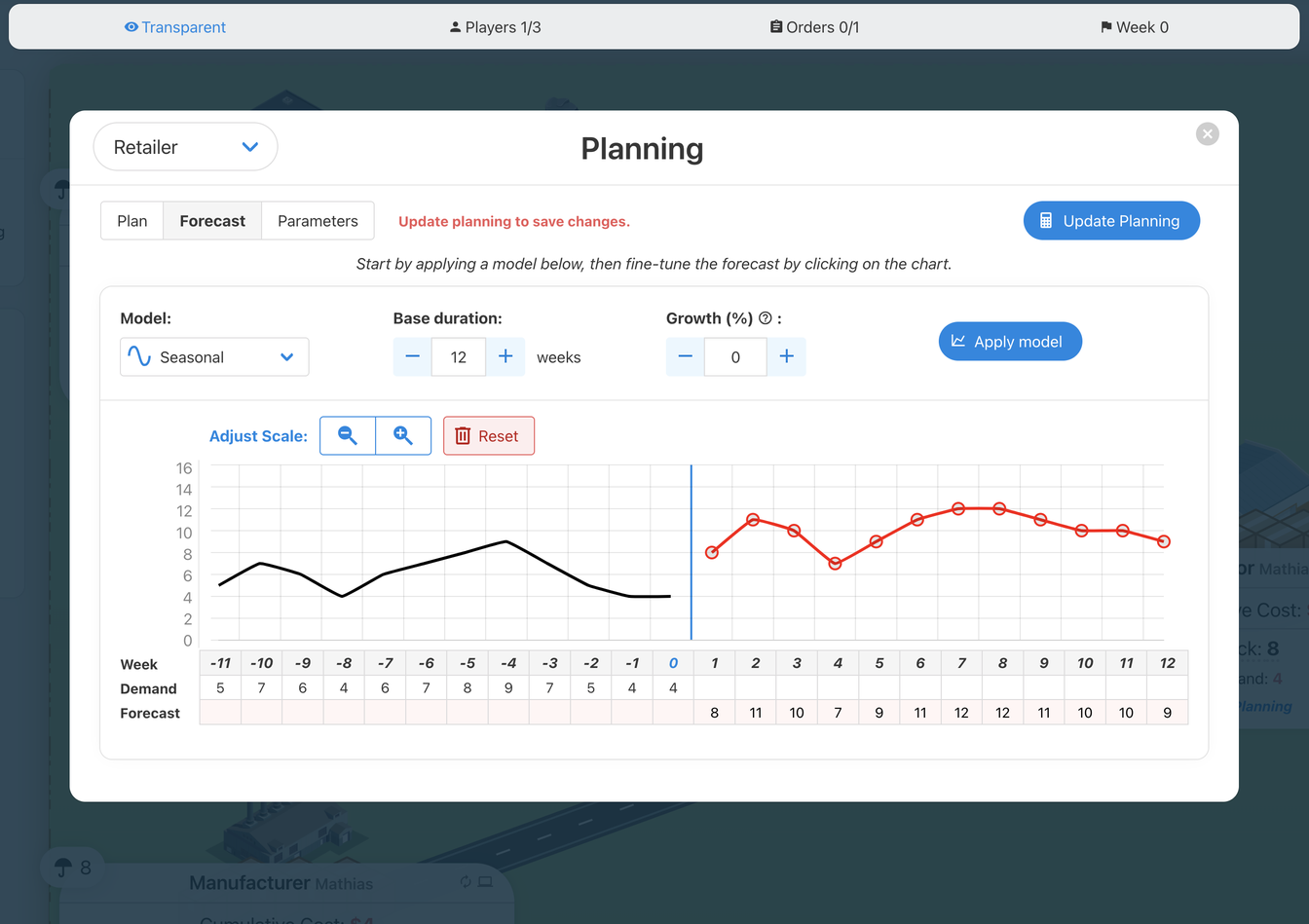
Task: Click demand value for week -4
Action: (508, 688)
